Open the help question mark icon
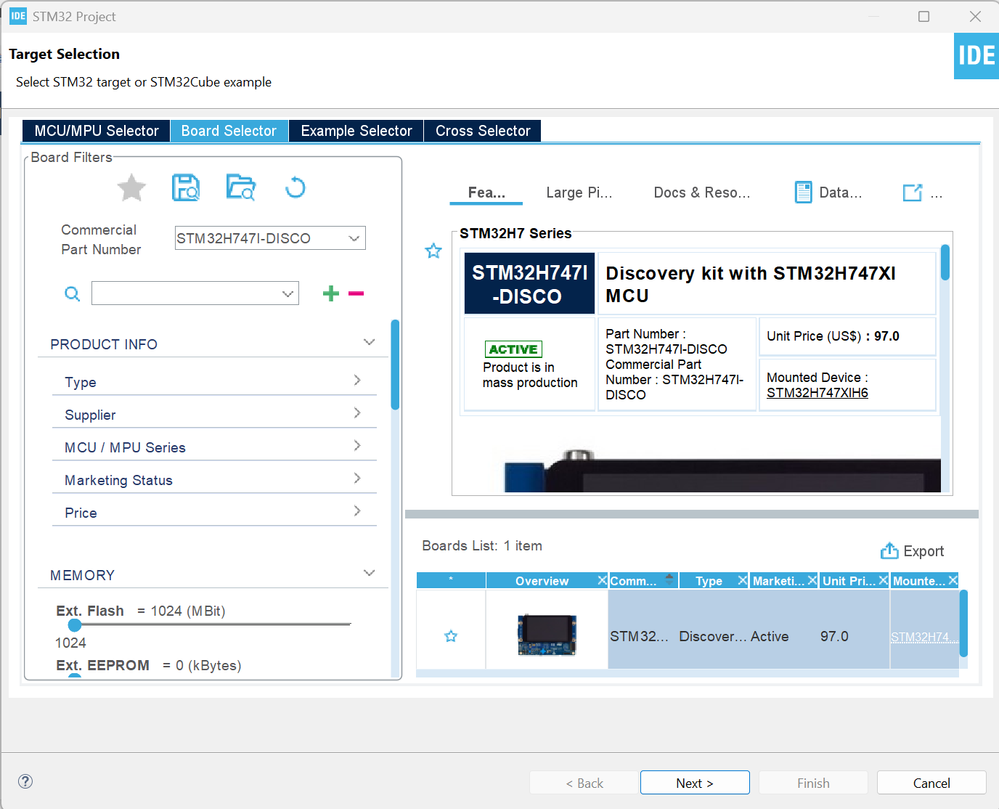The image size is (999, 809). (25, 782)
